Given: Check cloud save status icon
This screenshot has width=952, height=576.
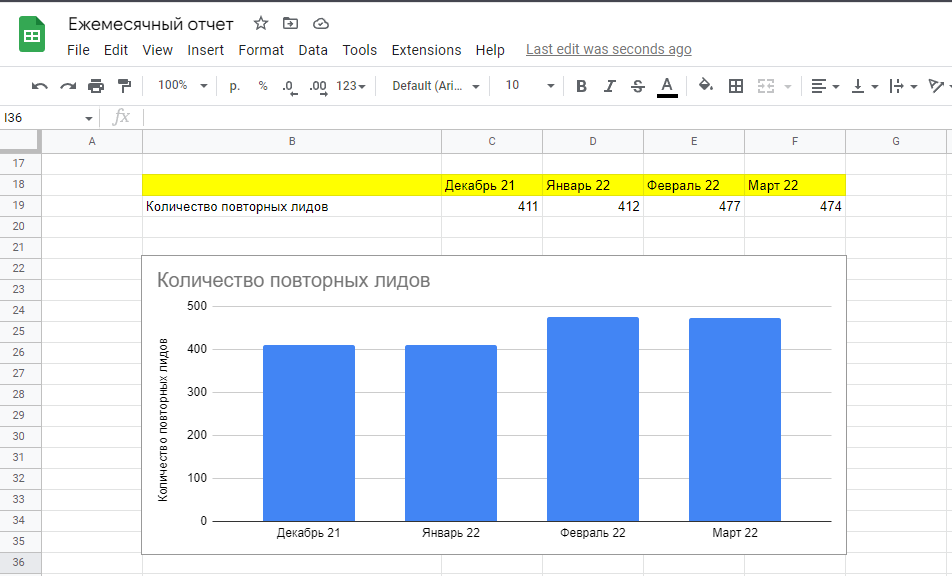Looking at the screenshot, I should coord(321,24).
